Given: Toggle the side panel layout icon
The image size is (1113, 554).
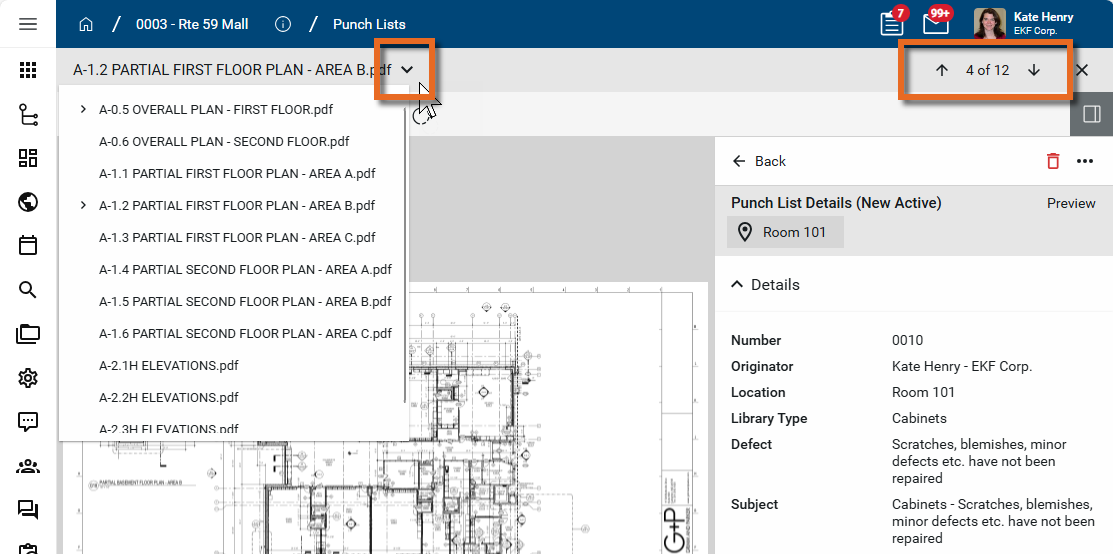Looking at the screenshot, I should tap(1091, 114).
